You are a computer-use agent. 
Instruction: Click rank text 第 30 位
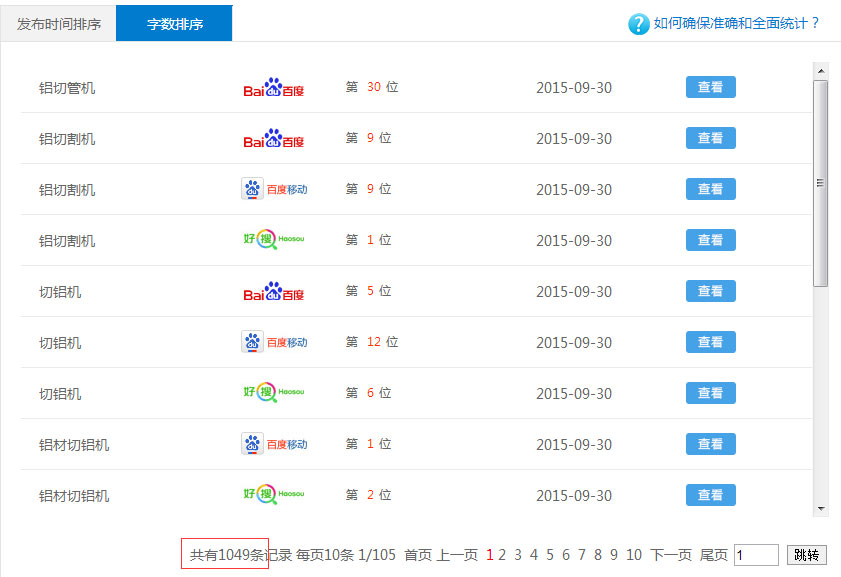point(372,87)
